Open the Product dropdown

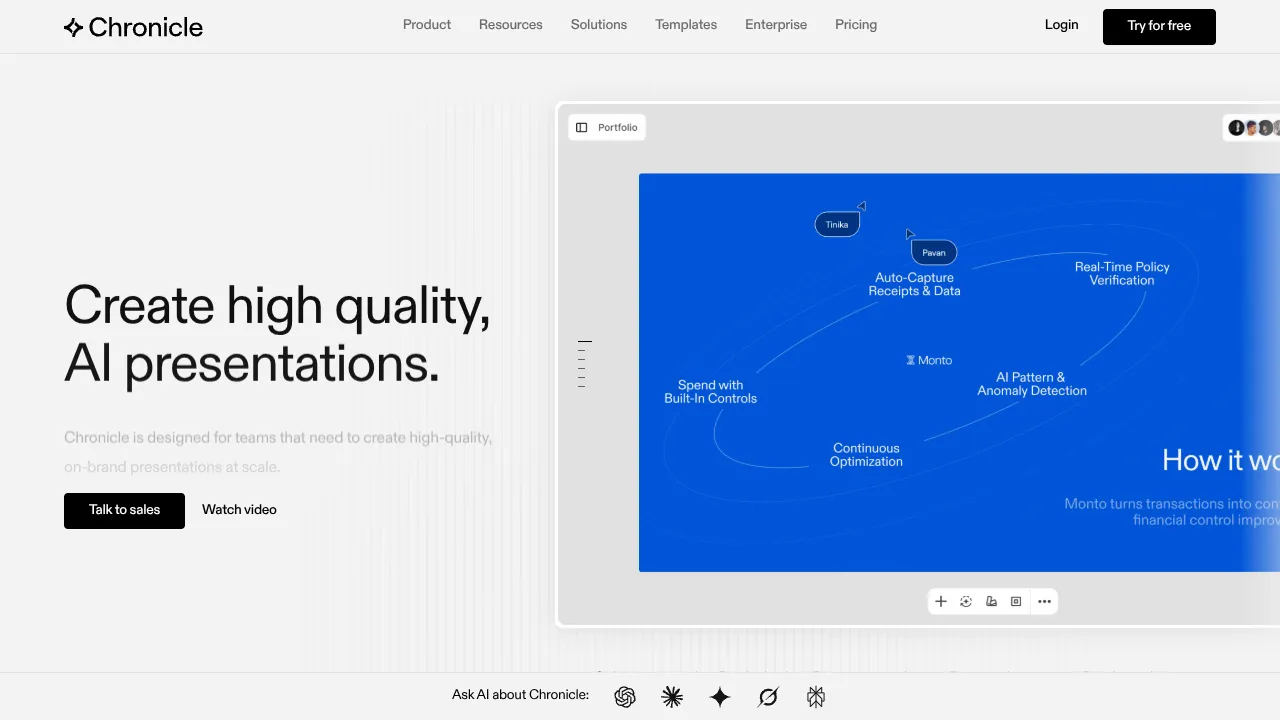(427, 24)
